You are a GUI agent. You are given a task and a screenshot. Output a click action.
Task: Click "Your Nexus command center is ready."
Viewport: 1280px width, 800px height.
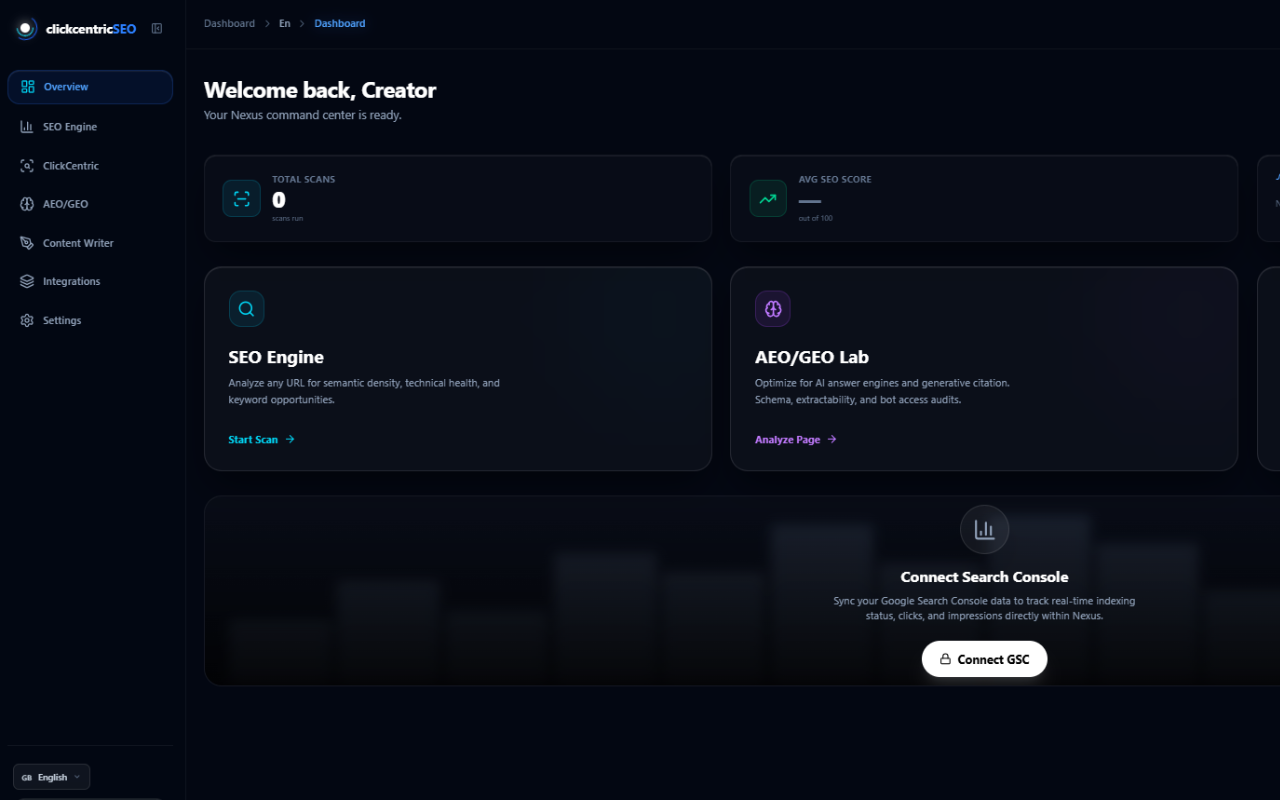(x=303, y=115)
